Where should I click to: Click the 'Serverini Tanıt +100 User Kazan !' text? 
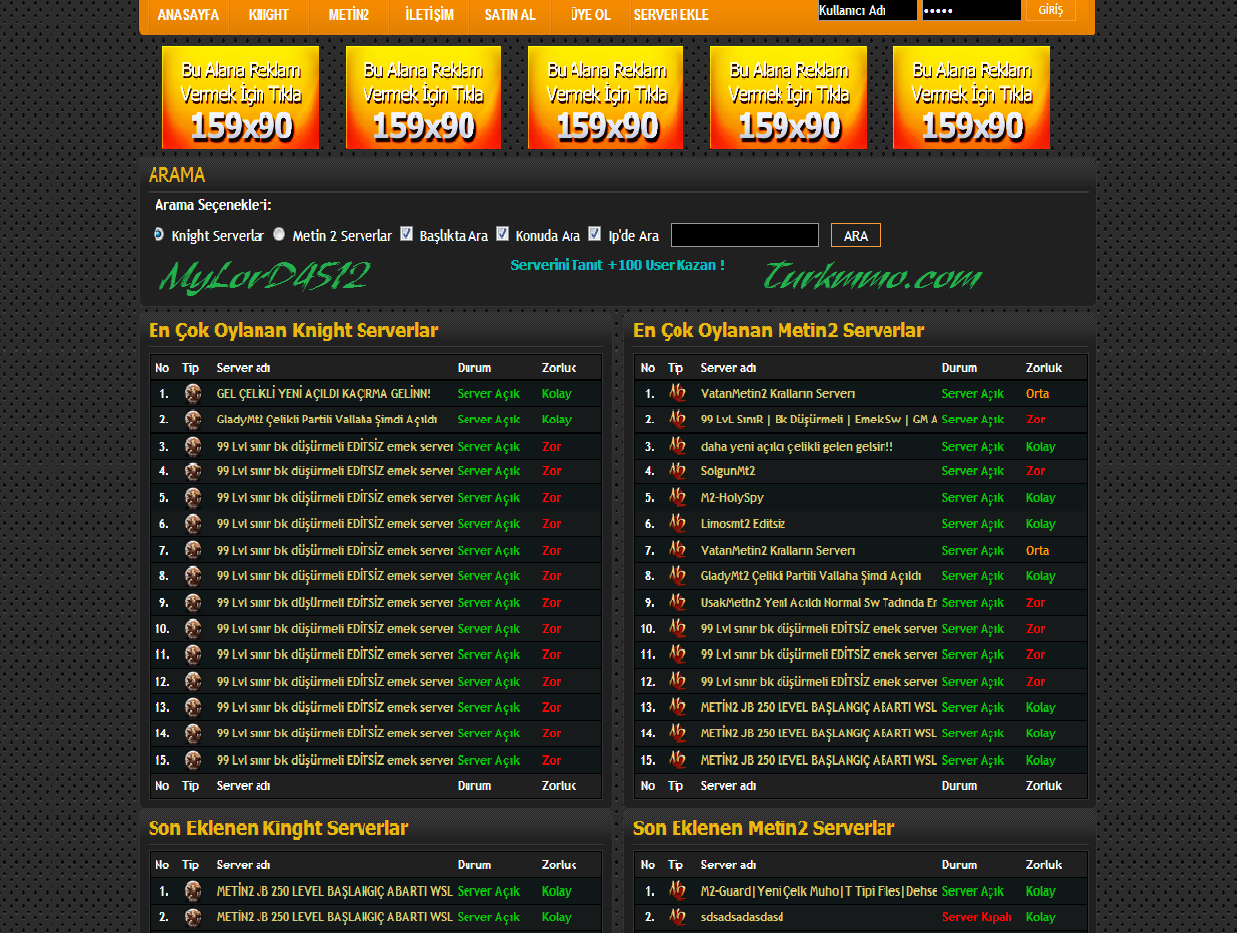coord(617,265)
